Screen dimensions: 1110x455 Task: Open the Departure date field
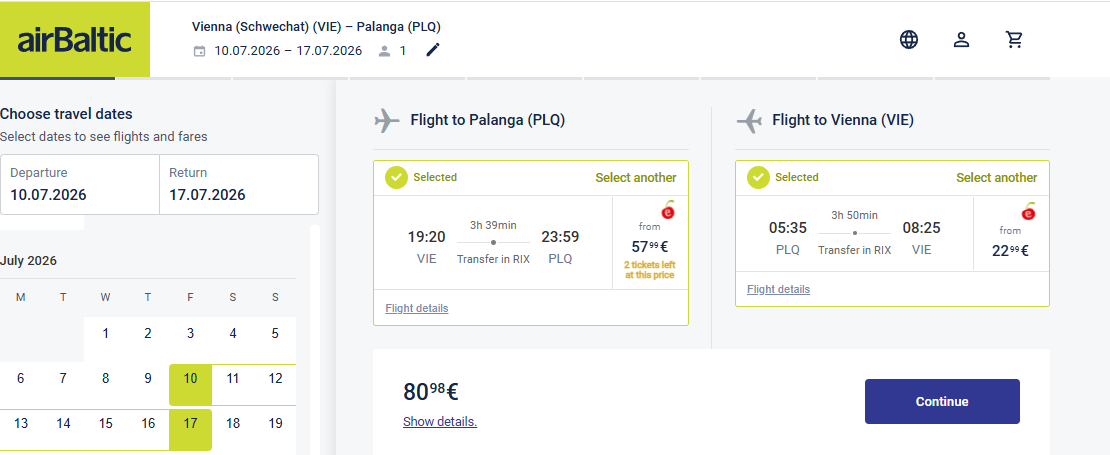pyautogui.click(x=80, y=184)
